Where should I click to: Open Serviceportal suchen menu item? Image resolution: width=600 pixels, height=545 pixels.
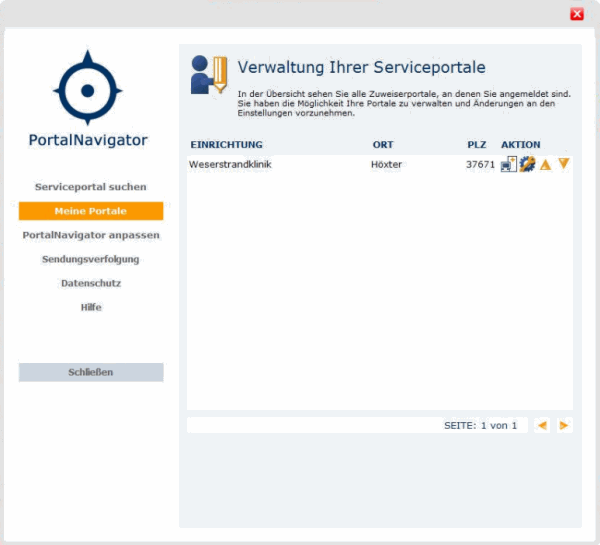[x=91, y=187]
